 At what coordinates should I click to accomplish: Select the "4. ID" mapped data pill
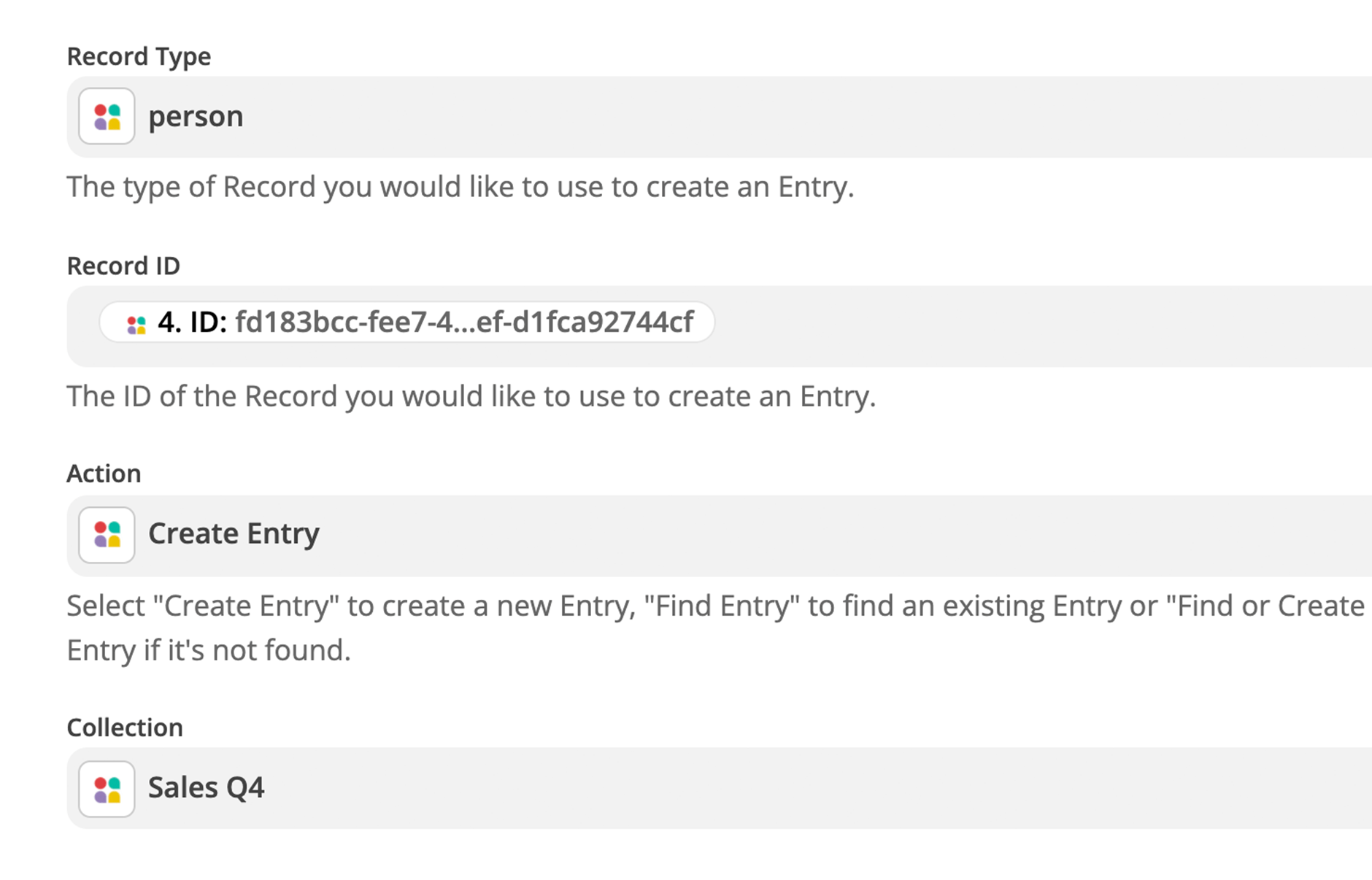(406, 322)
